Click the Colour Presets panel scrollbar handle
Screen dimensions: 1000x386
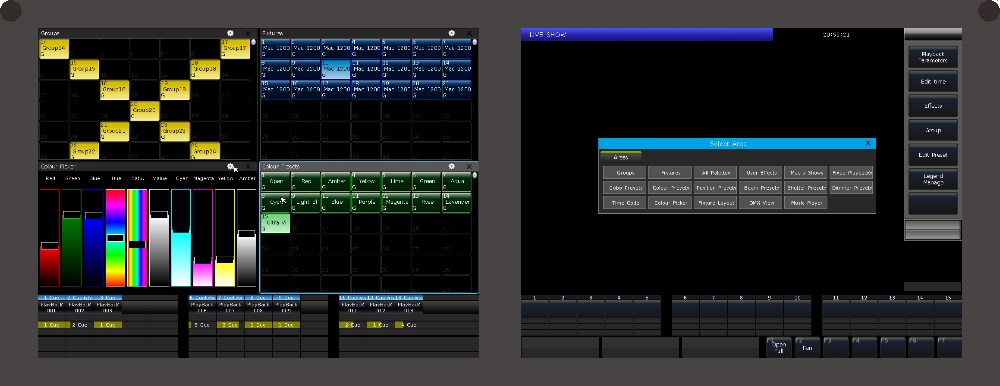(x=474, y=175)
